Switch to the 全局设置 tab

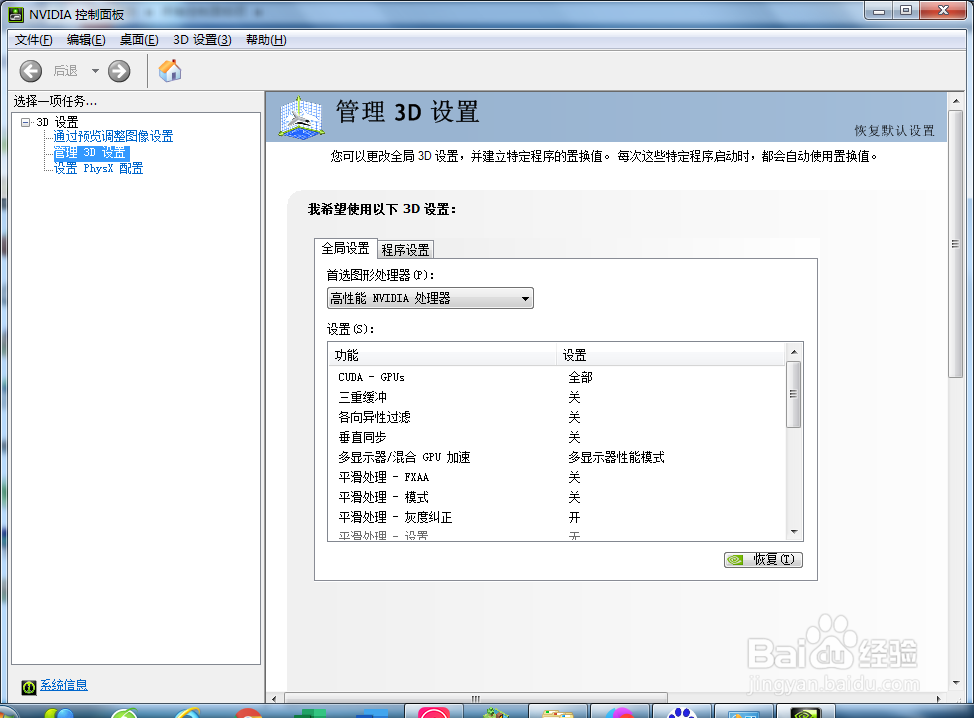[x=345, y=248]
